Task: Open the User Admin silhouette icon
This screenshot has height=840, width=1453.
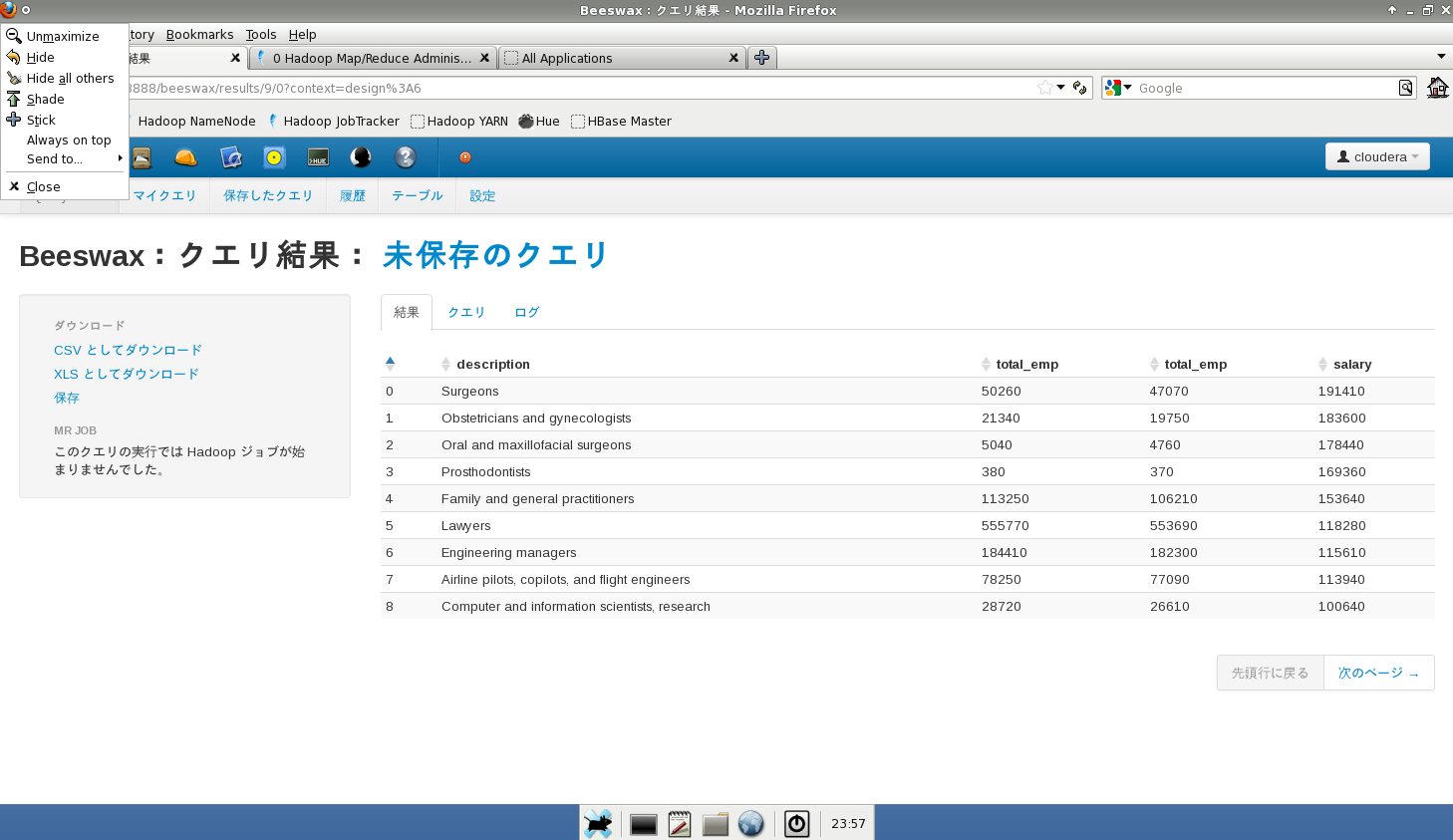Action: click(x=361, y=157)
